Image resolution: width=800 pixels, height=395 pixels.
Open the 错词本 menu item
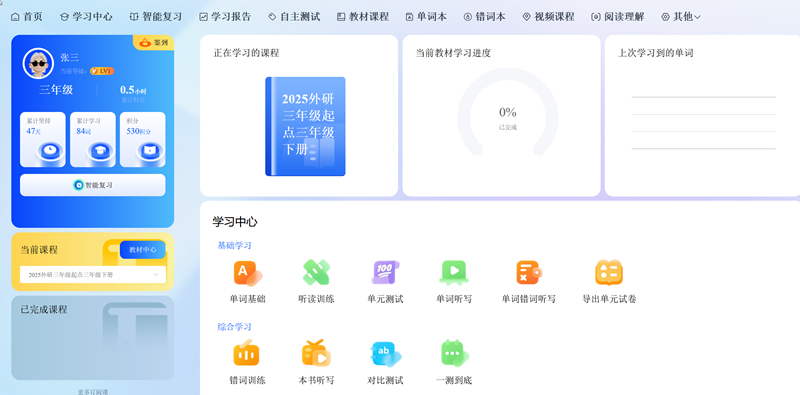click(x=485, y=17)
